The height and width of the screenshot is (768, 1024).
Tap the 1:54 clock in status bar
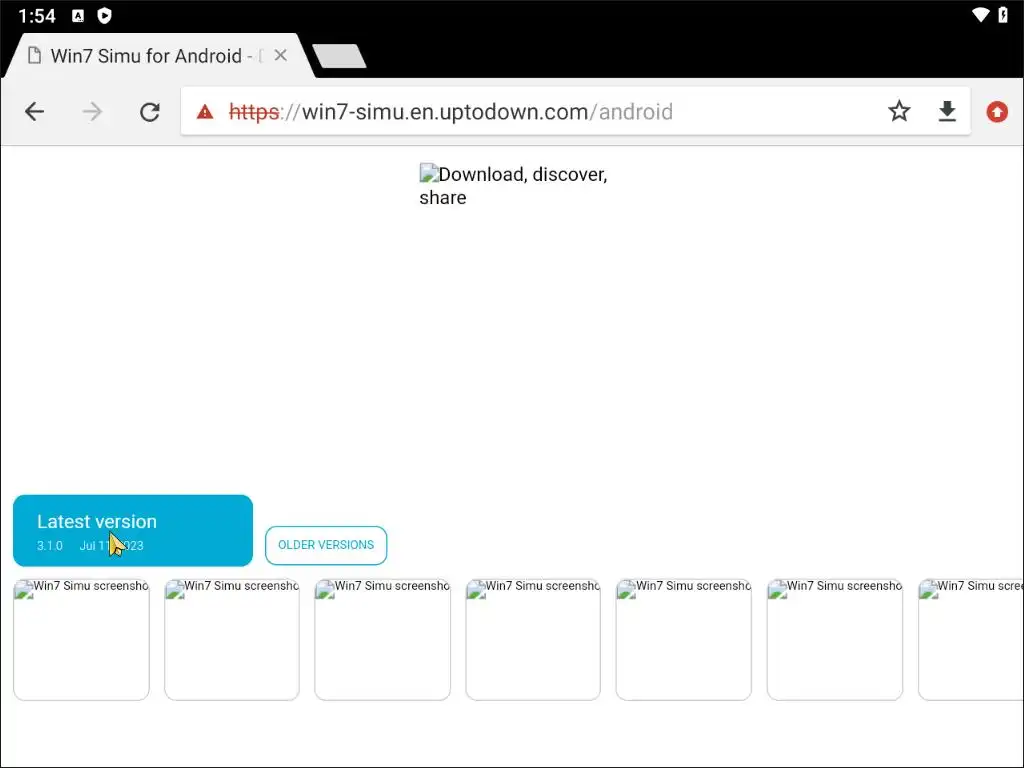point(37,16)
